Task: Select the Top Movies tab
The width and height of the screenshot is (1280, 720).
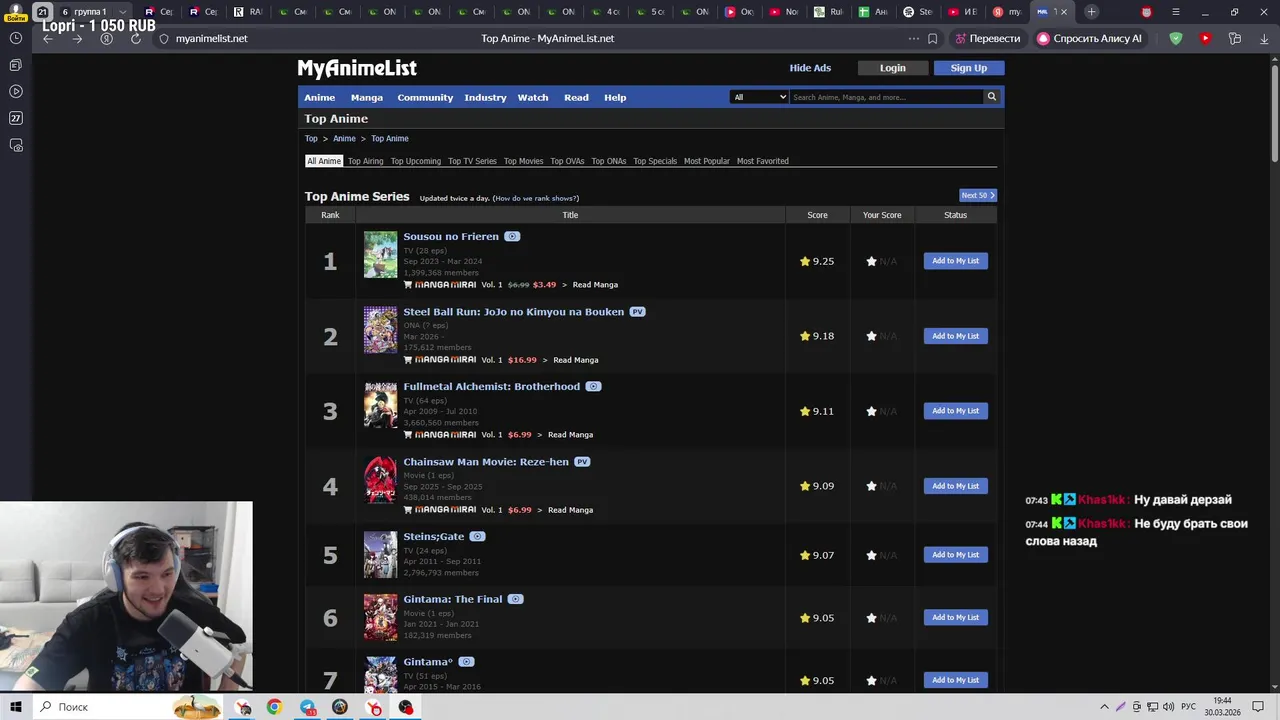Action: click(524, 161)
